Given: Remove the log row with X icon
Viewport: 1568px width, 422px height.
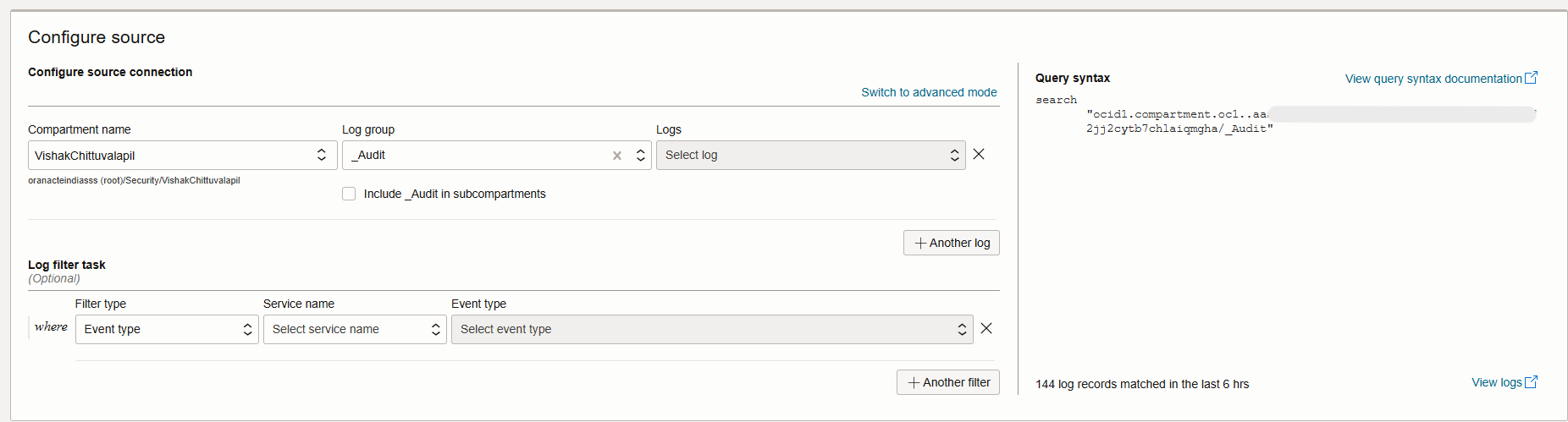Looking at the screenshot, I should pyautogui.click(x=979, y=154).
